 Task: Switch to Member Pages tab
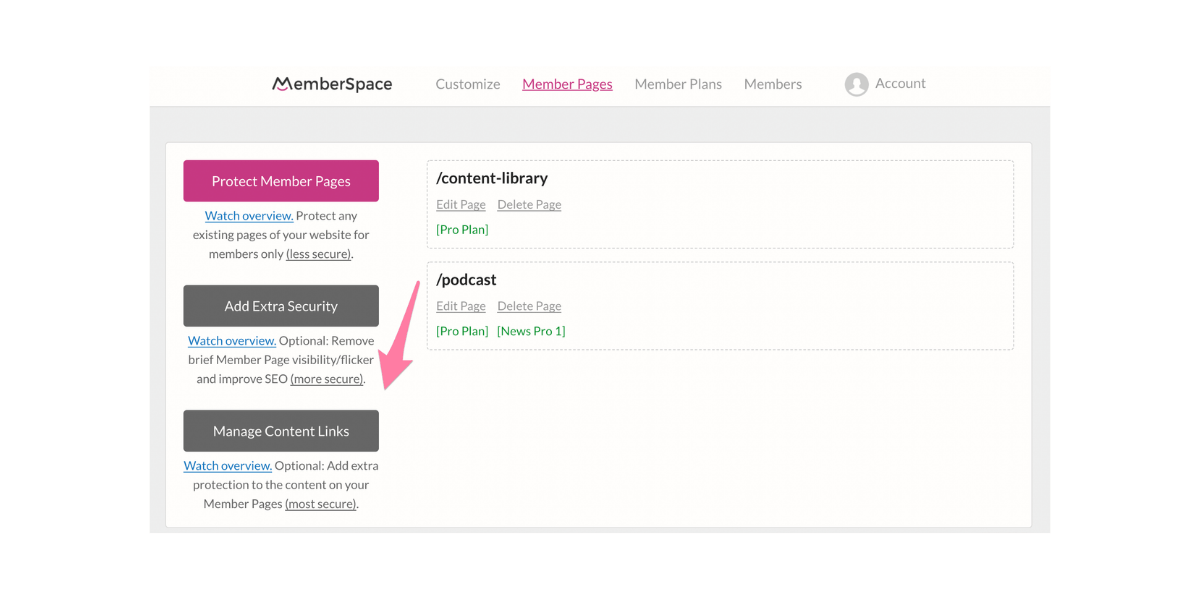pyautogui.click(x=567, y=84)
